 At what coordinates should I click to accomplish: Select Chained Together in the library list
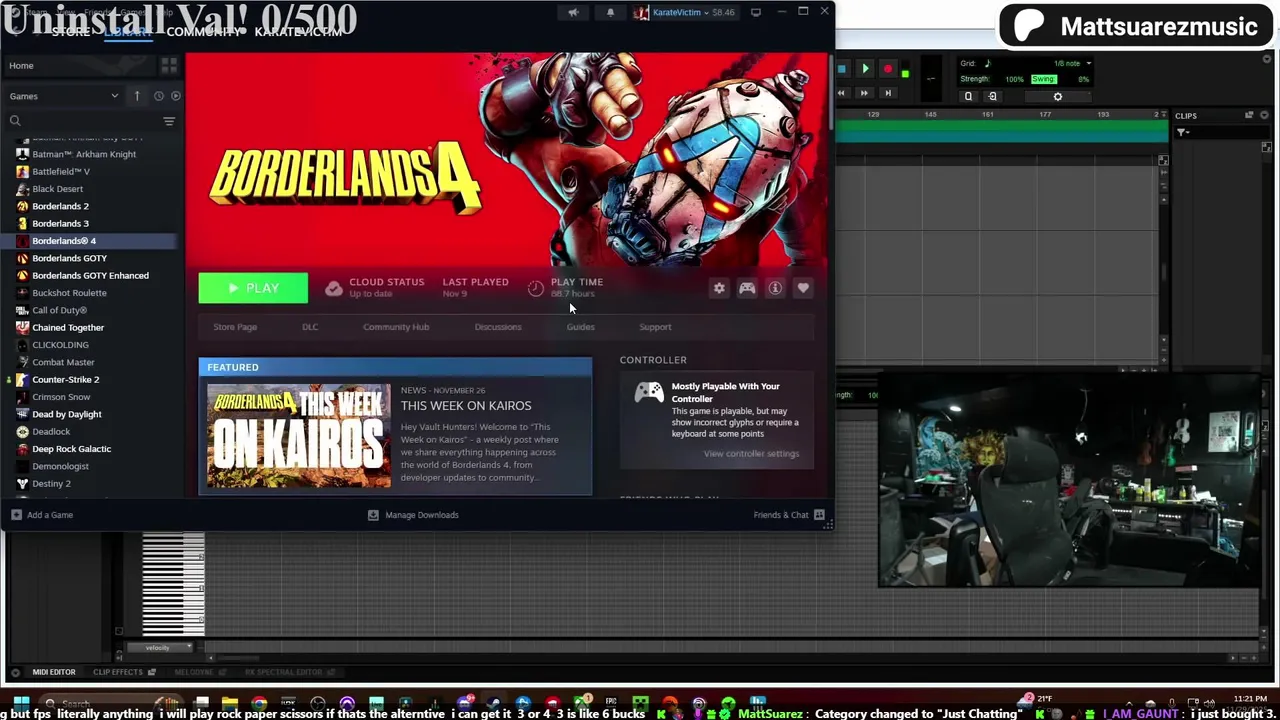point(68,327)
